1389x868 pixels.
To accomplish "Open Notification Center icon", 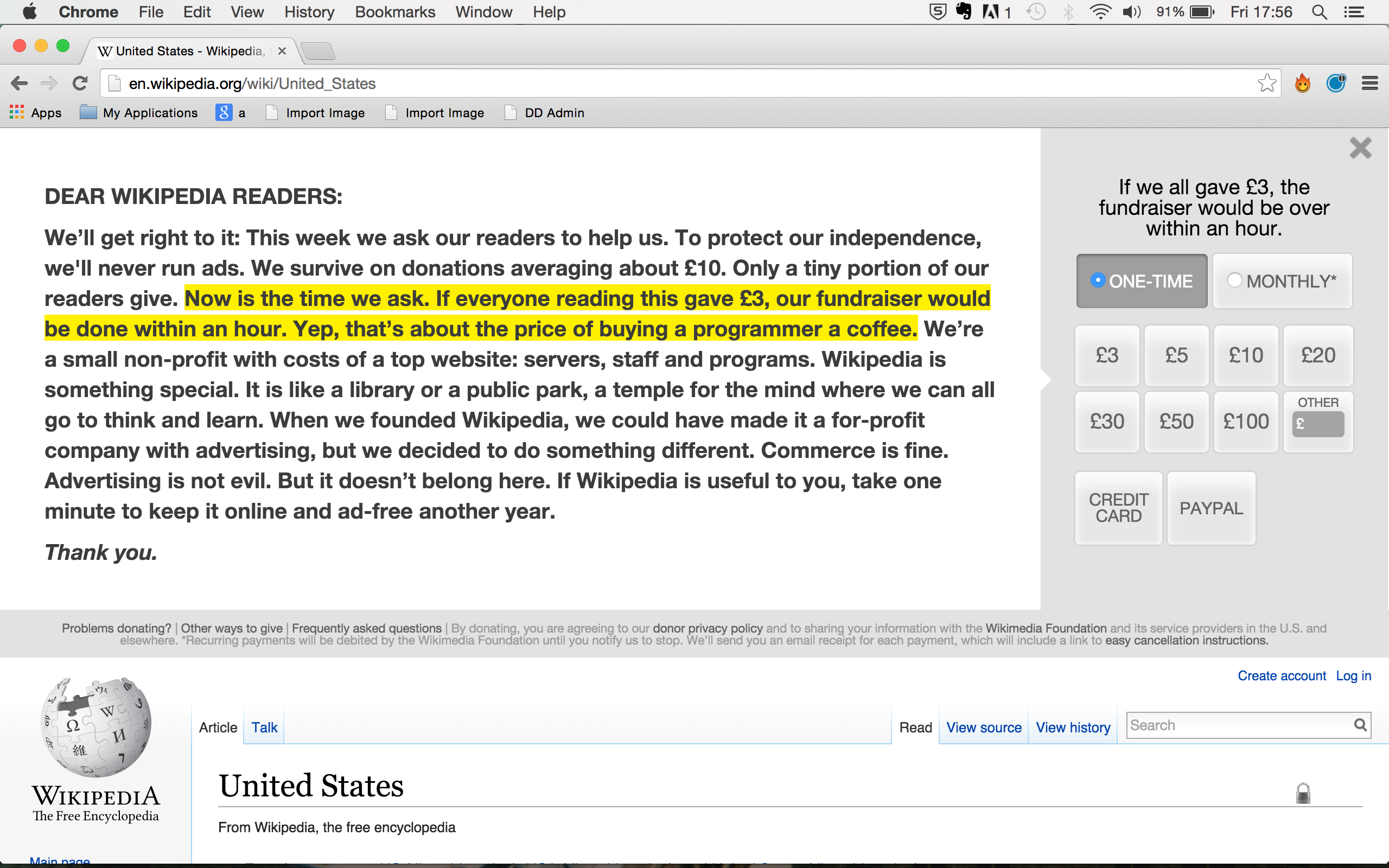I will pyautogui.click(x=1354, y=12).
